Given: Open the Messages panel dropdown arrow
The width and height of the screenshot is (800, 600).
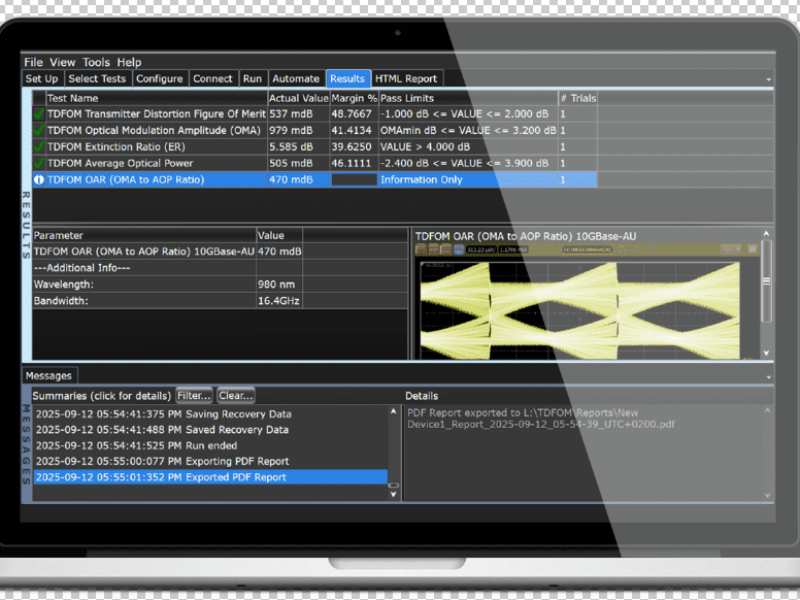Looking at the screenshot, I should point(768,377).
